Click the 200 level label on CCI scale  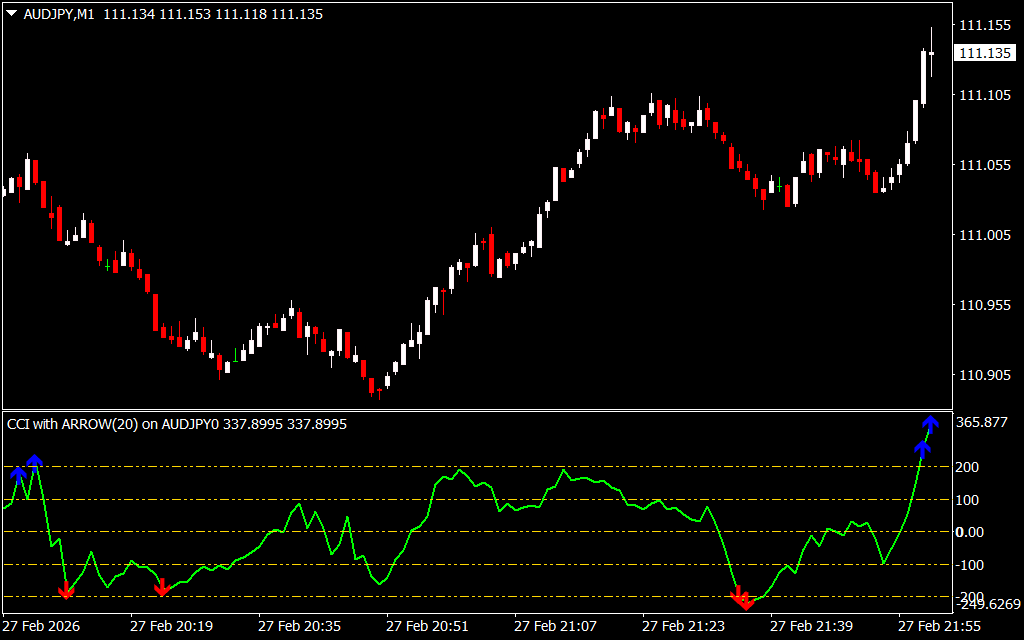click(x=966, y=467)
